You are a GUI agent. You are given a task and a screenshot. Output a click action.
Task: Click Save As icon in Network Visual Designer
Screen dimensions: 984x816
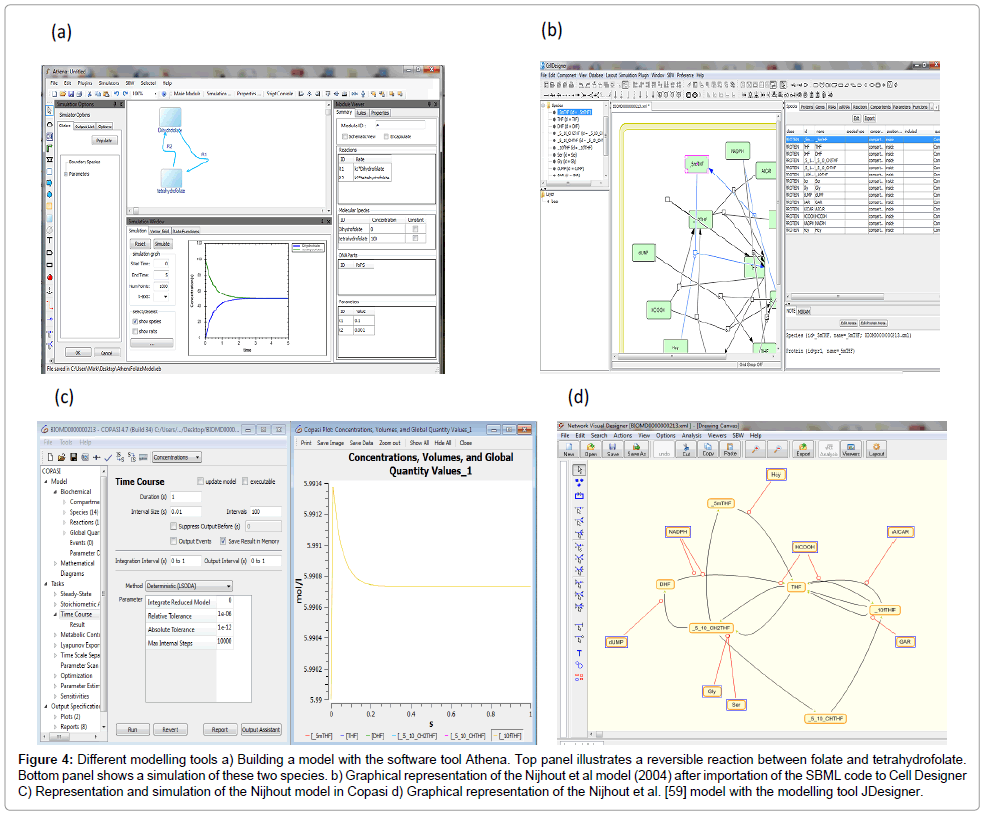[x=636, y=449]
